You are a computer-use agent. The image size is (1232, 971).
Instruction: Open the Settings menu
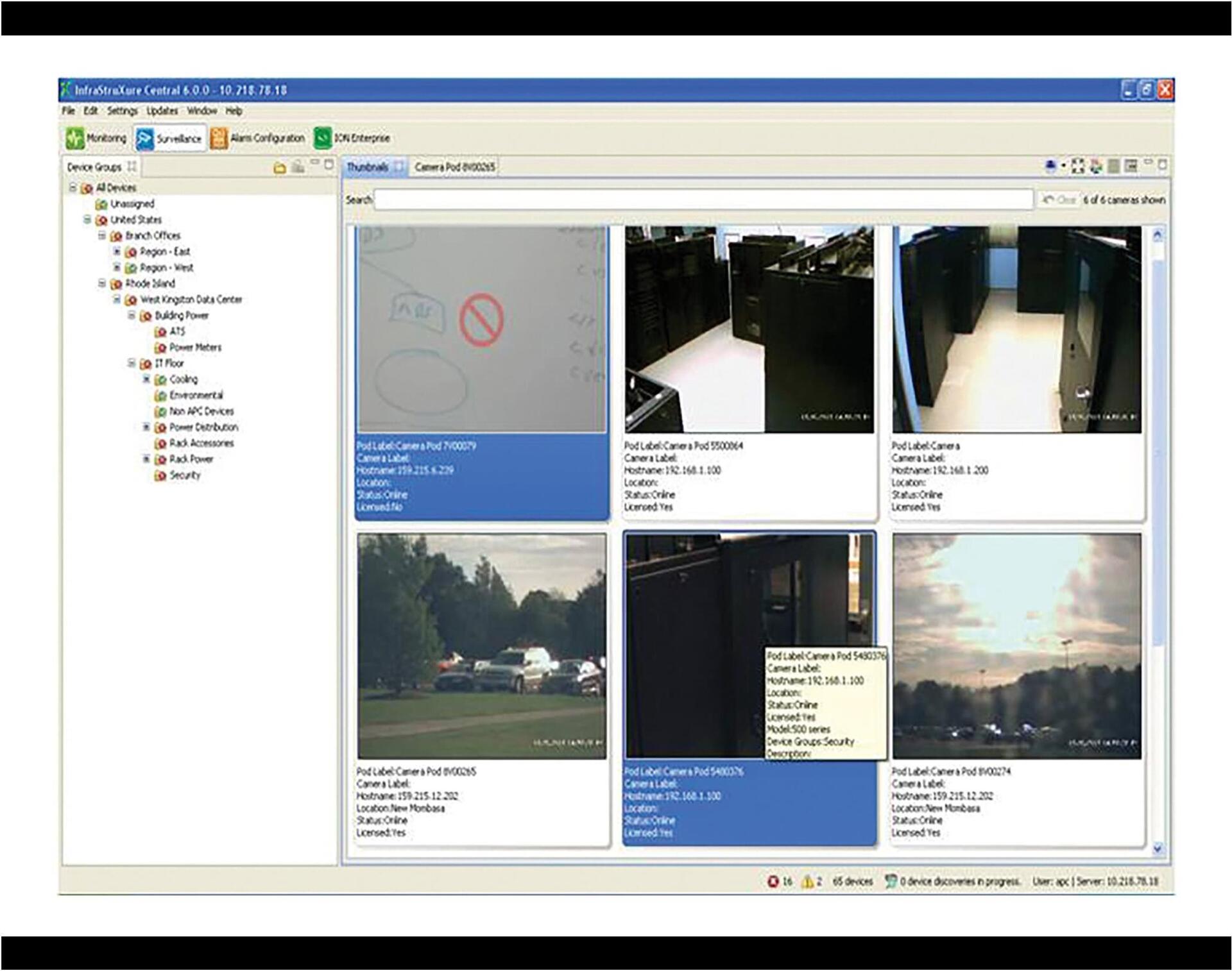point(122,111)
